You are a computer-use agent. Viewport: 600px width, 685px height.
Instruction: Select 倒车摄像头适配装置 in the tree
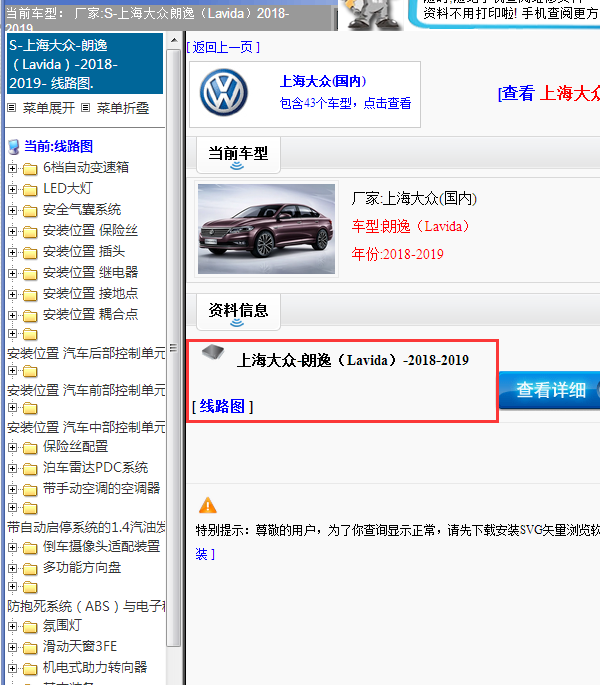(101, 546)
